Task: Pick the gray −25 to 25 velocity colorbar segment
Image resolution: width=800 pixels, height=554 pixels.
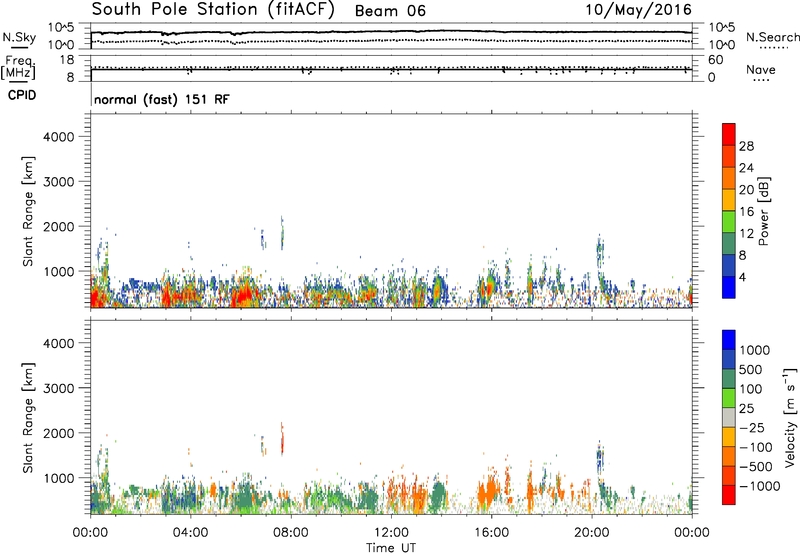Action: click(x=729, y=417)
